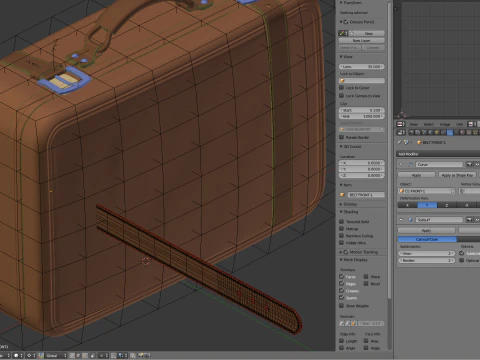
Task: Enable the Sharp overlay checkbox
Action: click(366, 276)
